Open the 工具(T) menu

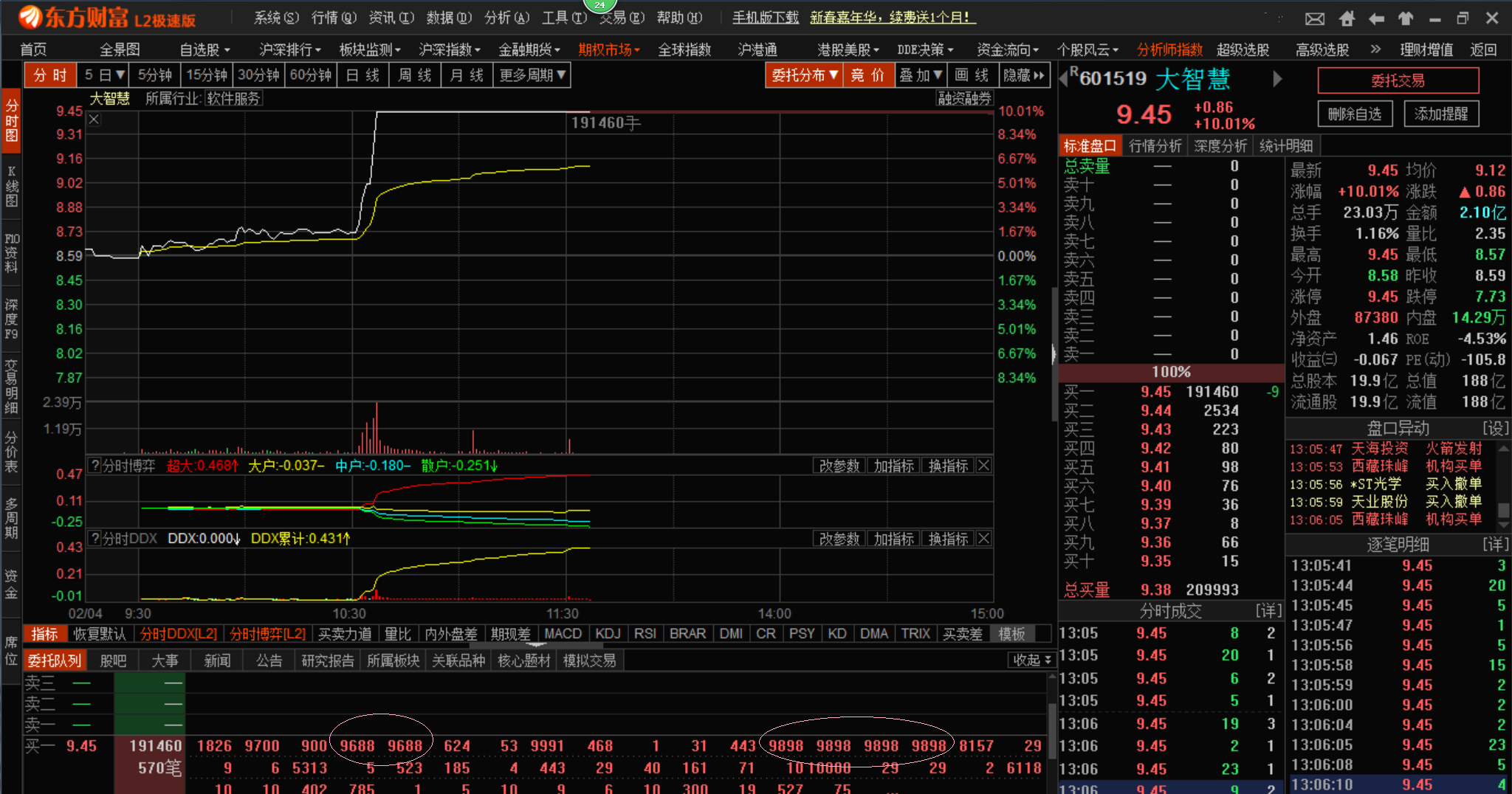[x=564, y=18]
